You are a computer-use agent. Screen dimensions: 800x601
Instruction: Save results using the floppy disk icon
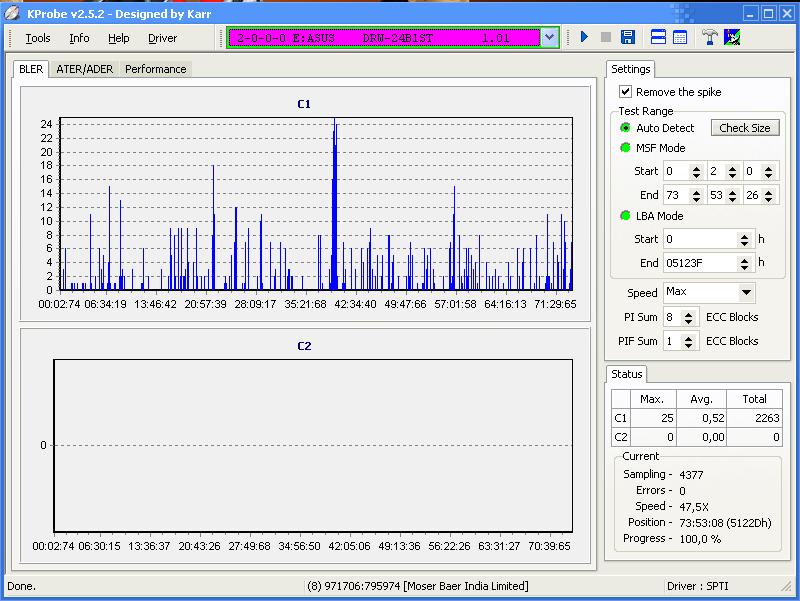pos(628,37)
